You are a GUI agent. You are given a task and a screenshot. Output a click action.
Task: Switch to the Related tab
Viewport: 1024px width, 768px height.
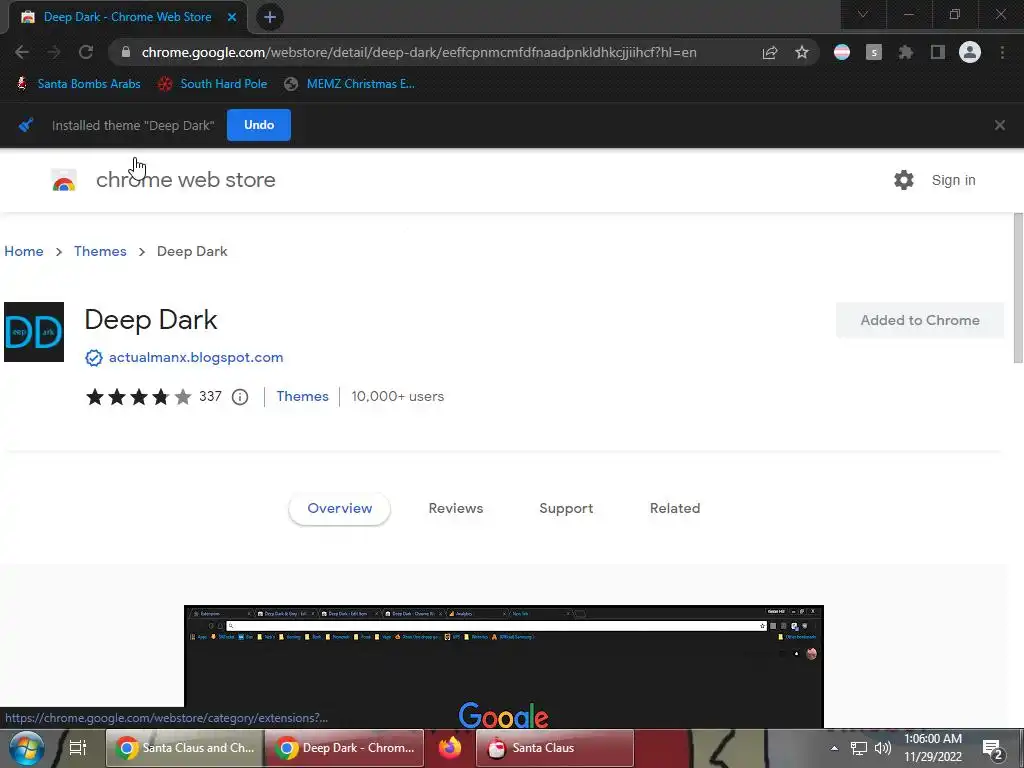pos(675,509)
